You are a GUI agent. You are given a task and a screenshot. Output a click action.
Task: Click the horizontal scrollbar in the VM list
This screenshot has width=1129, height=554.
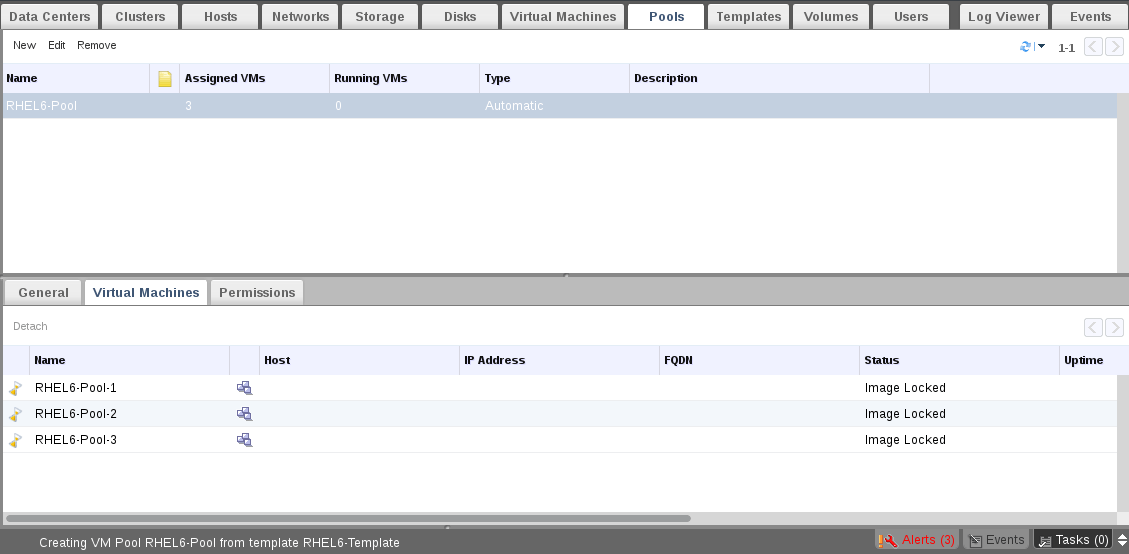click(x=347, y=519)
